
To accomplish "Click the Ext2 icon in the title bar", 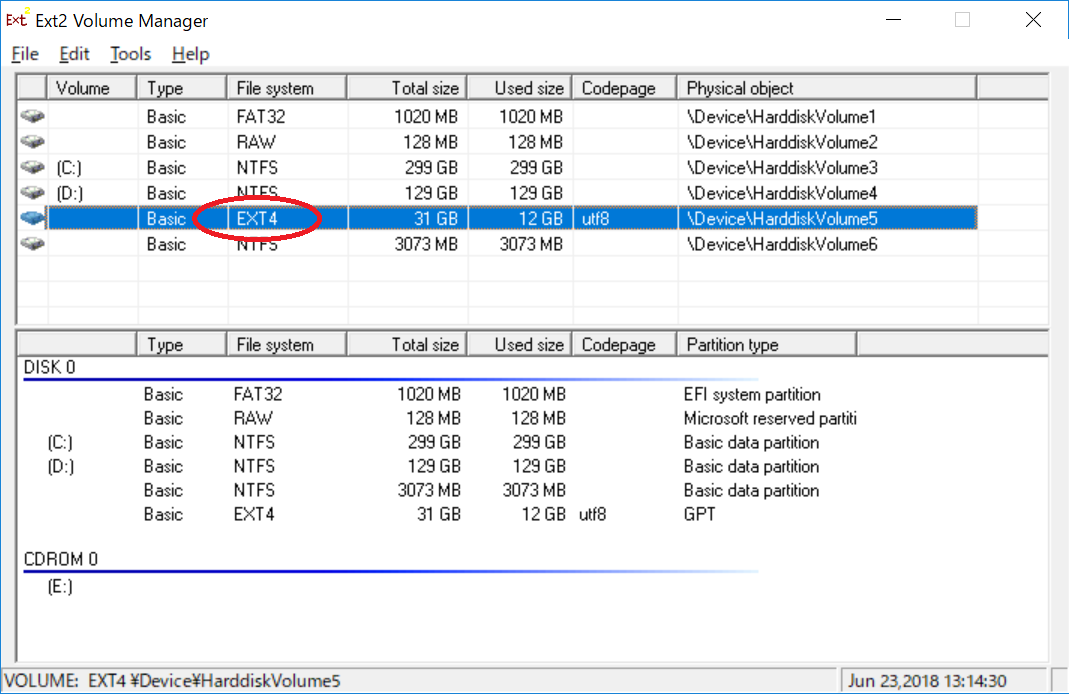I will click(15, 19).
